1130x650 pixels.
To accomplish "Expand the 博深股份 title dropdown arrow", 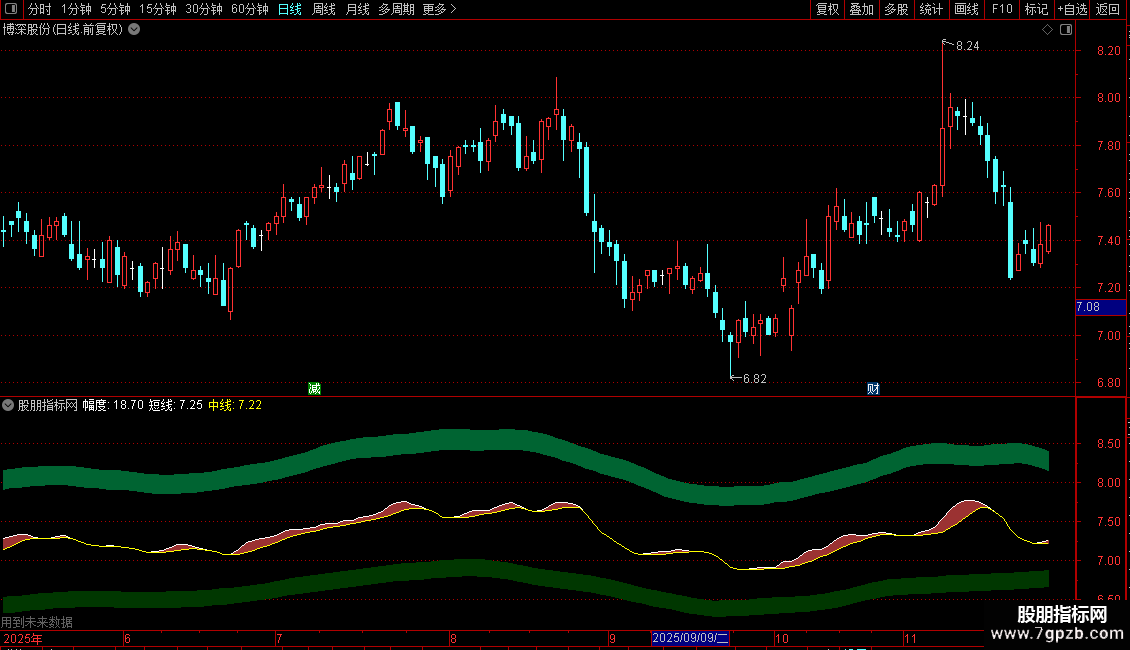I will click(134, 30).
